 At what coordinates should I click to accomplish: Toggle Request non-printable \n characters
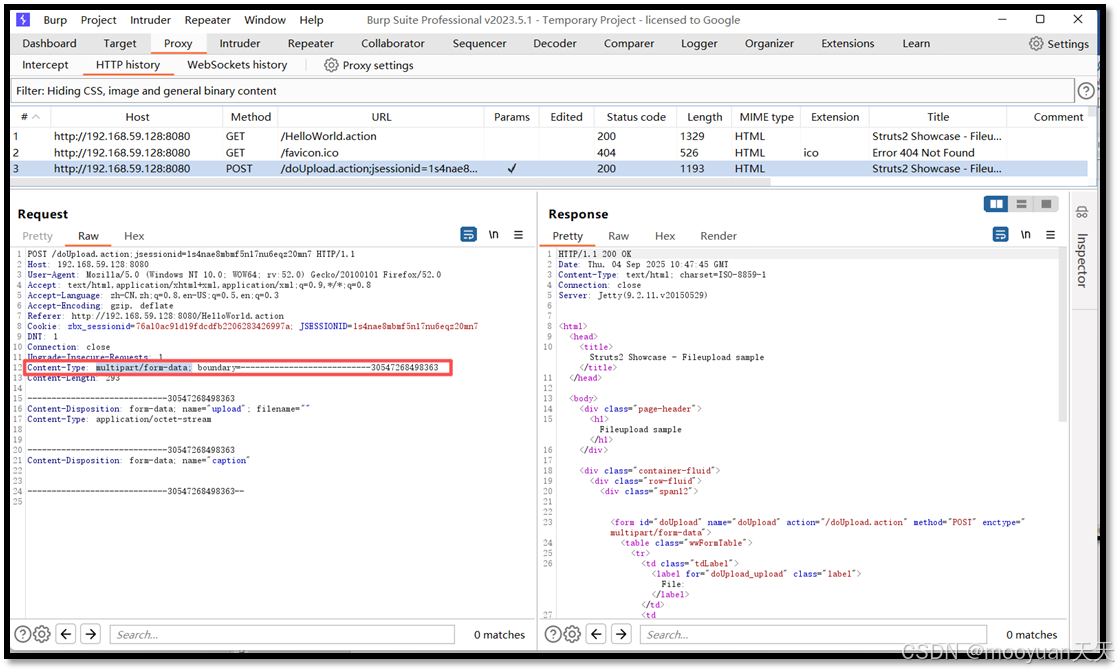(494, 235)
